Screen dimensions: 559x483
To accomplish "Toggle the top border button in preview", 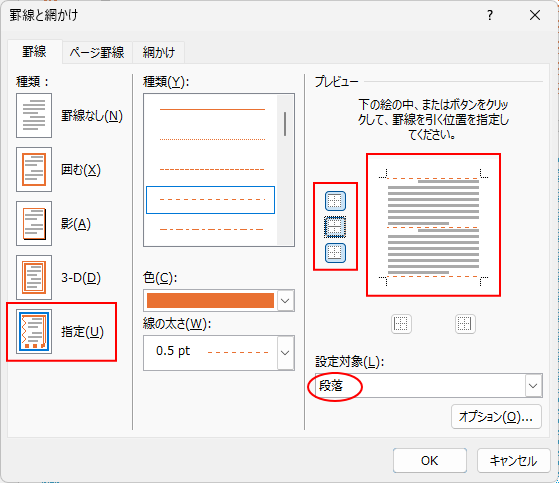I will [x=335, y=201].
